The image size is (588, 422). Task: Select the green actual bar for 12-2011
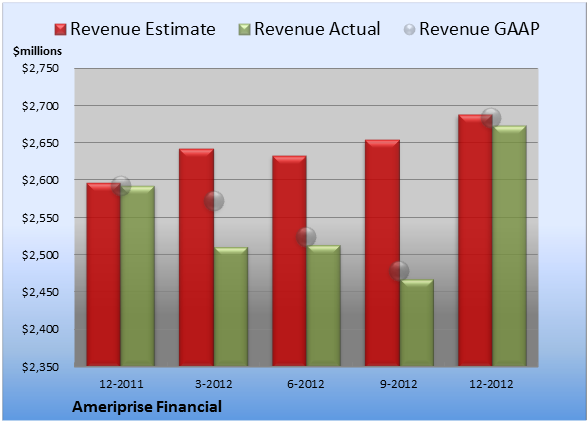pos(138,276)
